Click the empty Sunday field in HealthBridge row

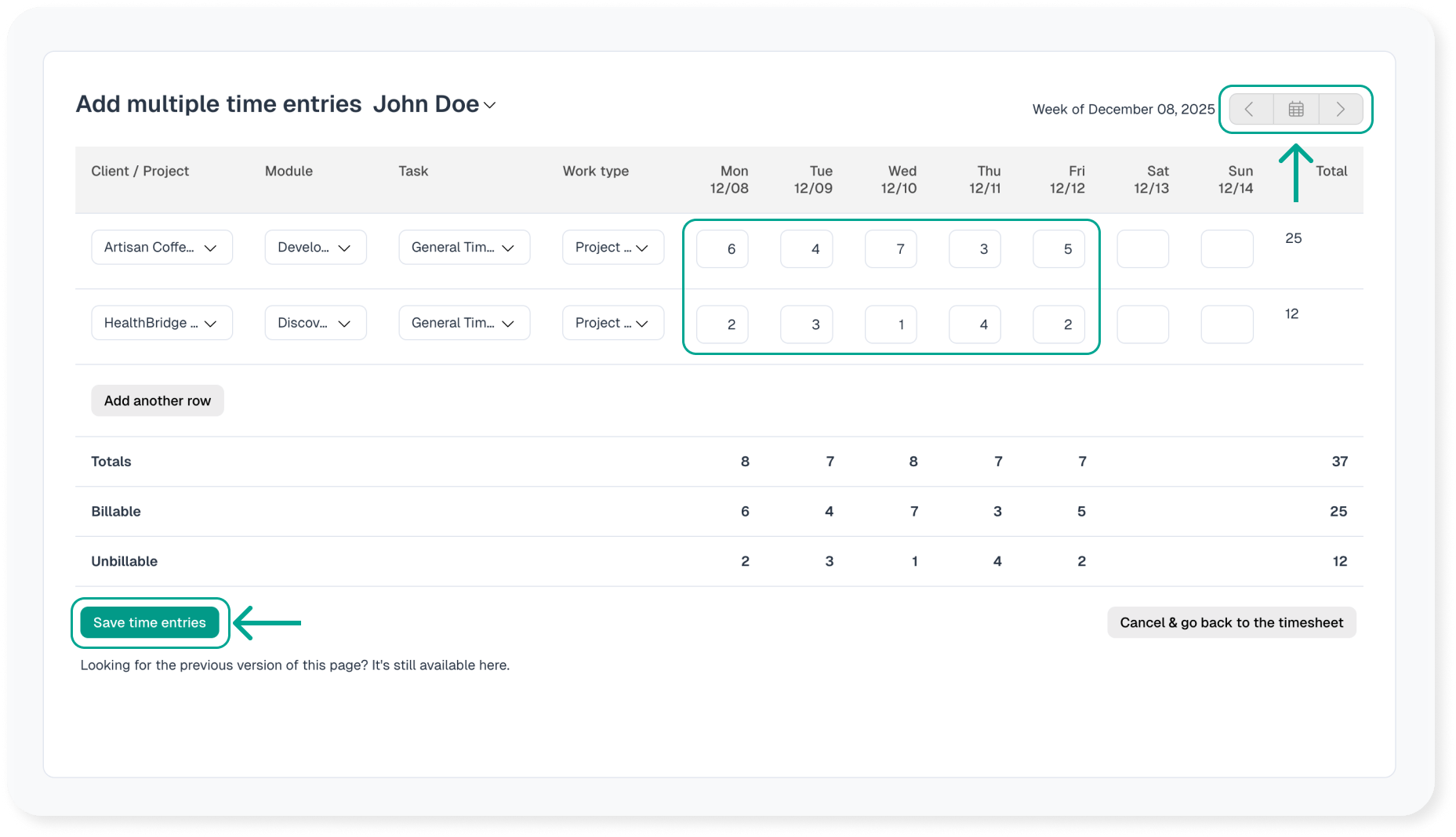coord(1226,324)
